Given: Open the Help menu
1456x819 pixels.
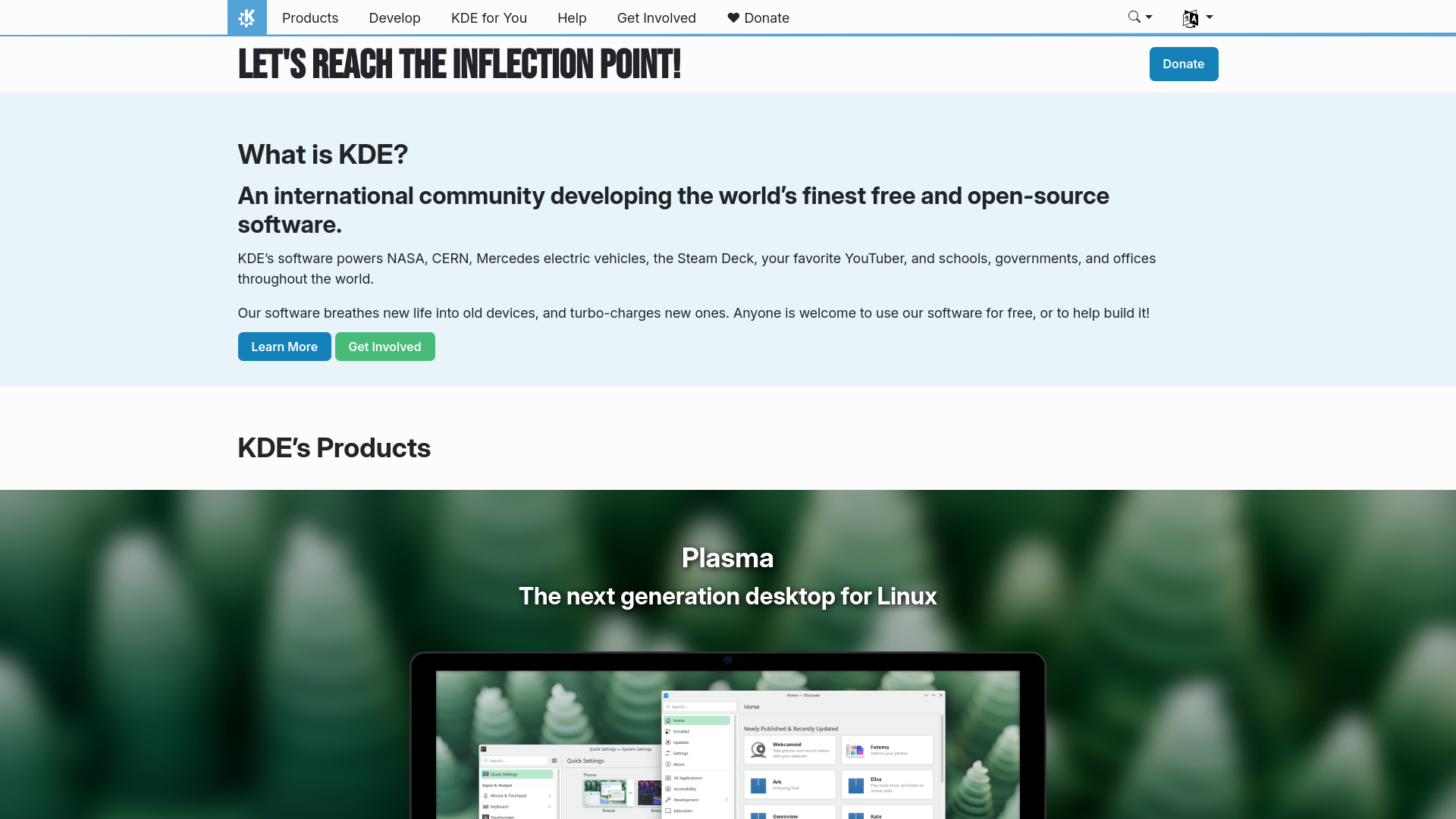Looking at the screenshot, I should (x=572, y=17).
